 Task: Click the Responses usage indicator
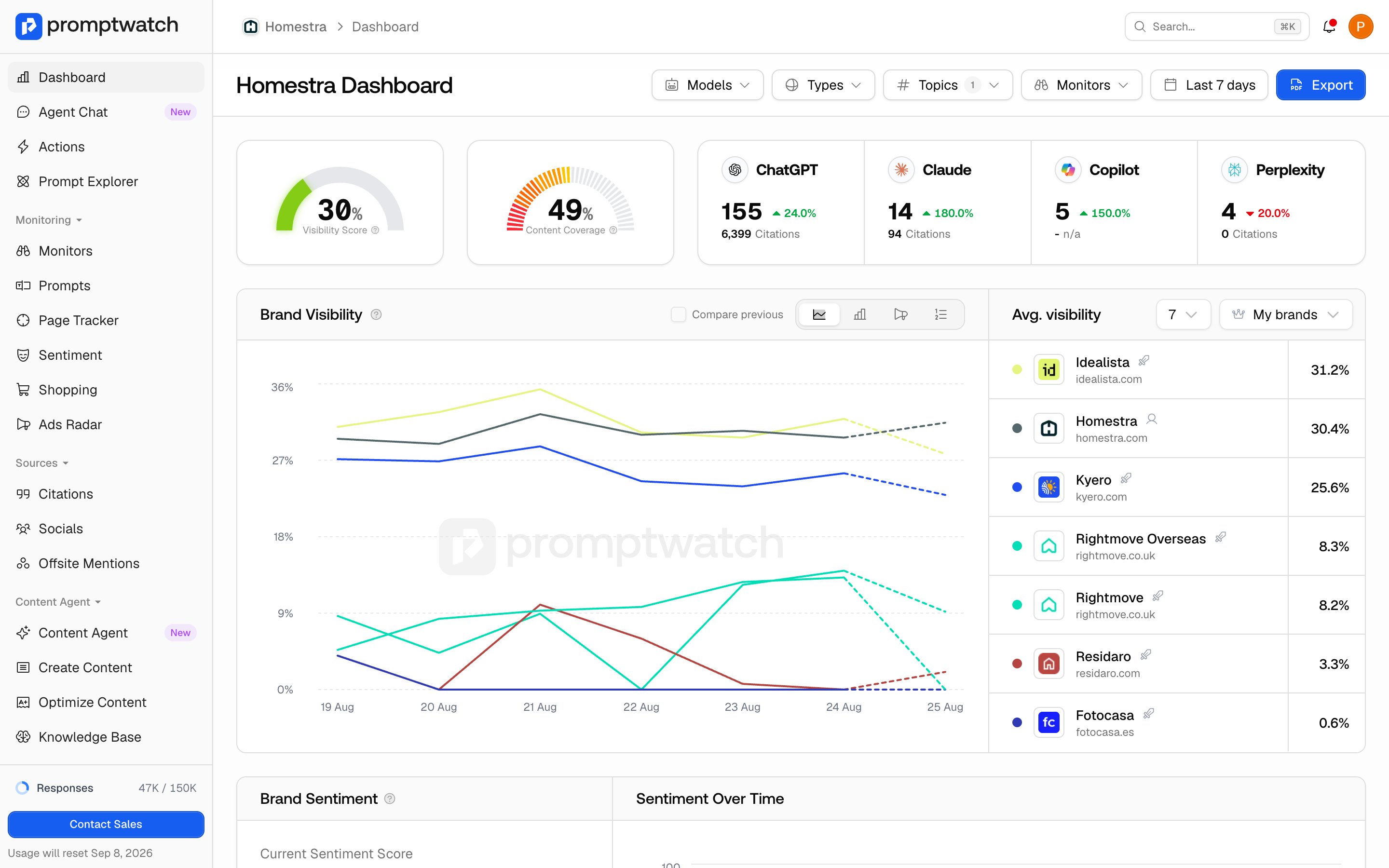(106, 788)
